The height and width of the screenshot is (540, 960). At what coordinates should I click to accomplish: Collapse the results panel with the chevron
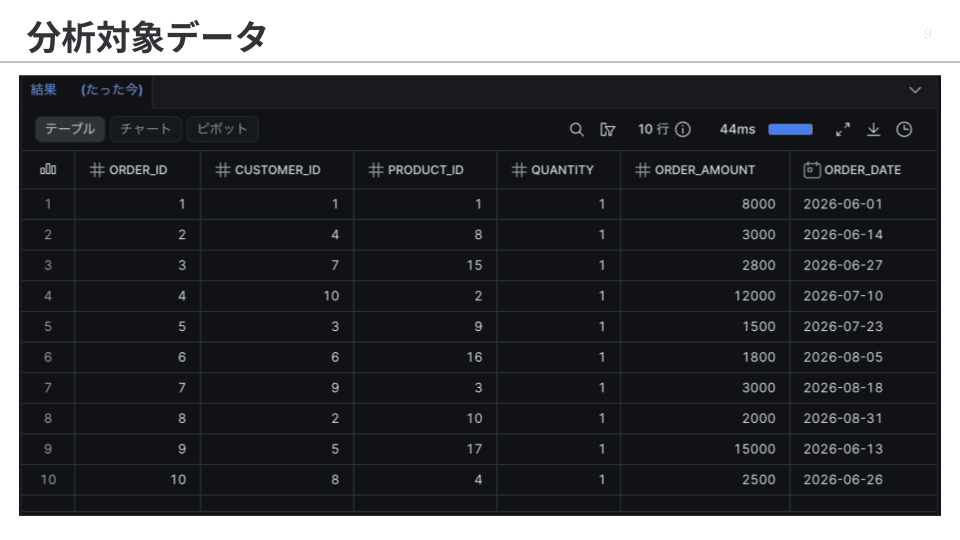(x=915, y=90)
